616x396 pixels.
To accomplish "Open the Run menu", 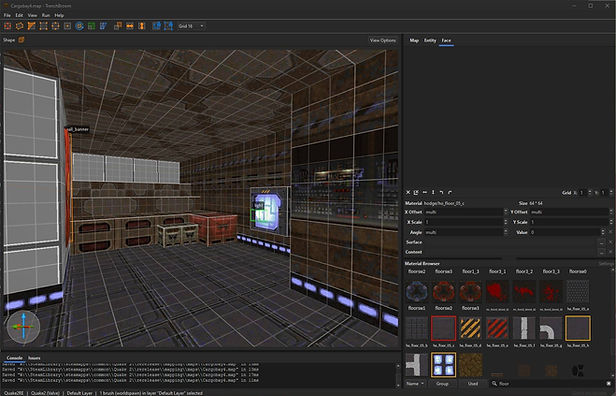I will pyautogui.click(x=46, y=15).
